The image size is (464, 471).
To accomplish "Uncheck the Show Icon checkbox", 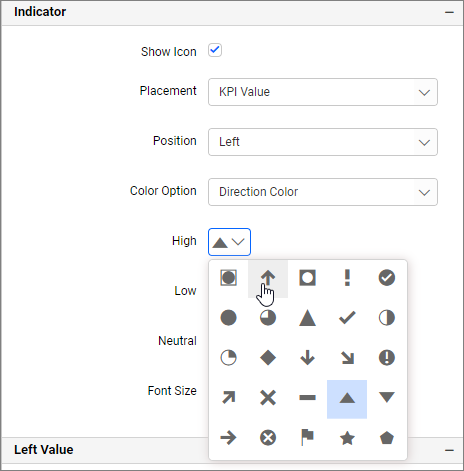I will coord(215,50).
